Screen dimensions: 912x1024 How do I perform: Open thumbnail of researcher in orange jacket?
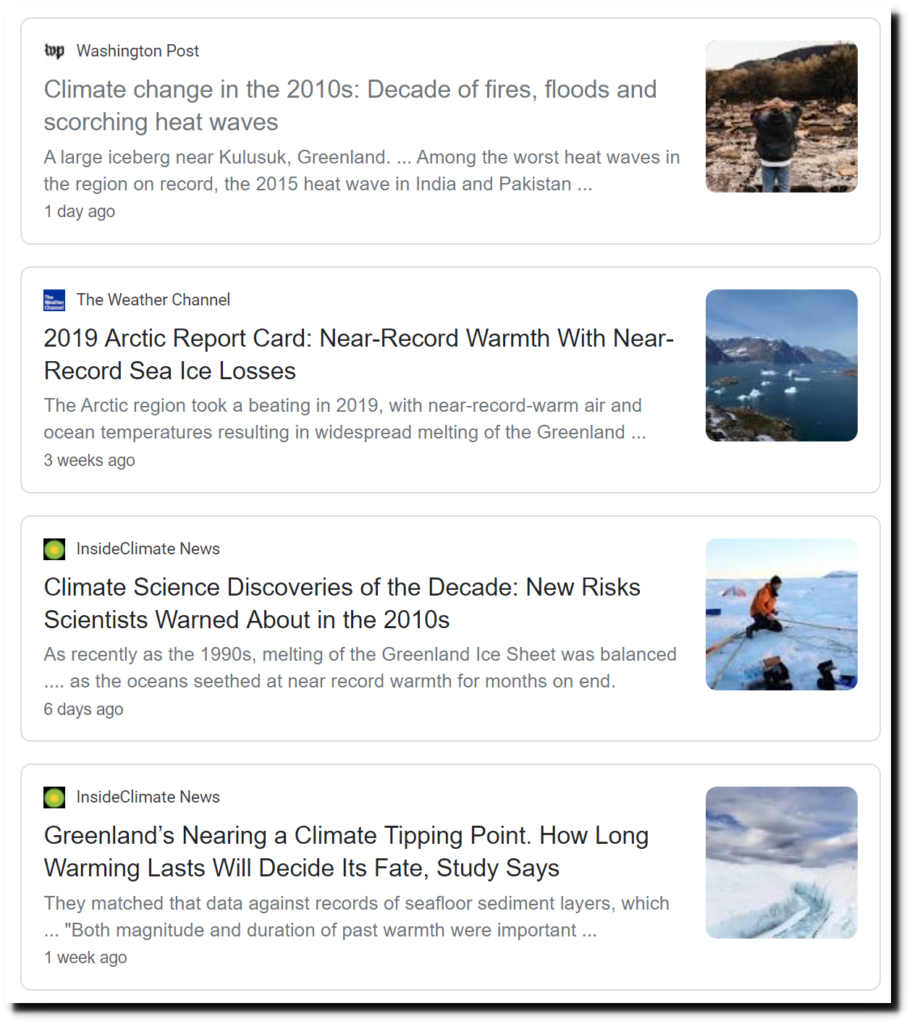coord(781,615)
